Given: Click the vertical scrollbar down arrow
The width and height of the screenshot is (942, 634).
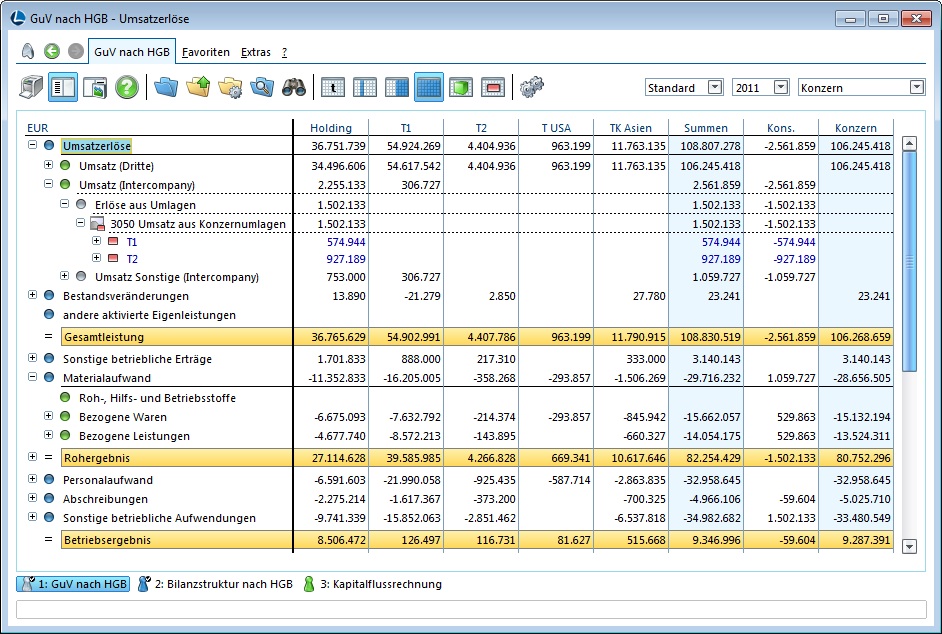Looking at the screenshot, I should (x=909, y=546).
